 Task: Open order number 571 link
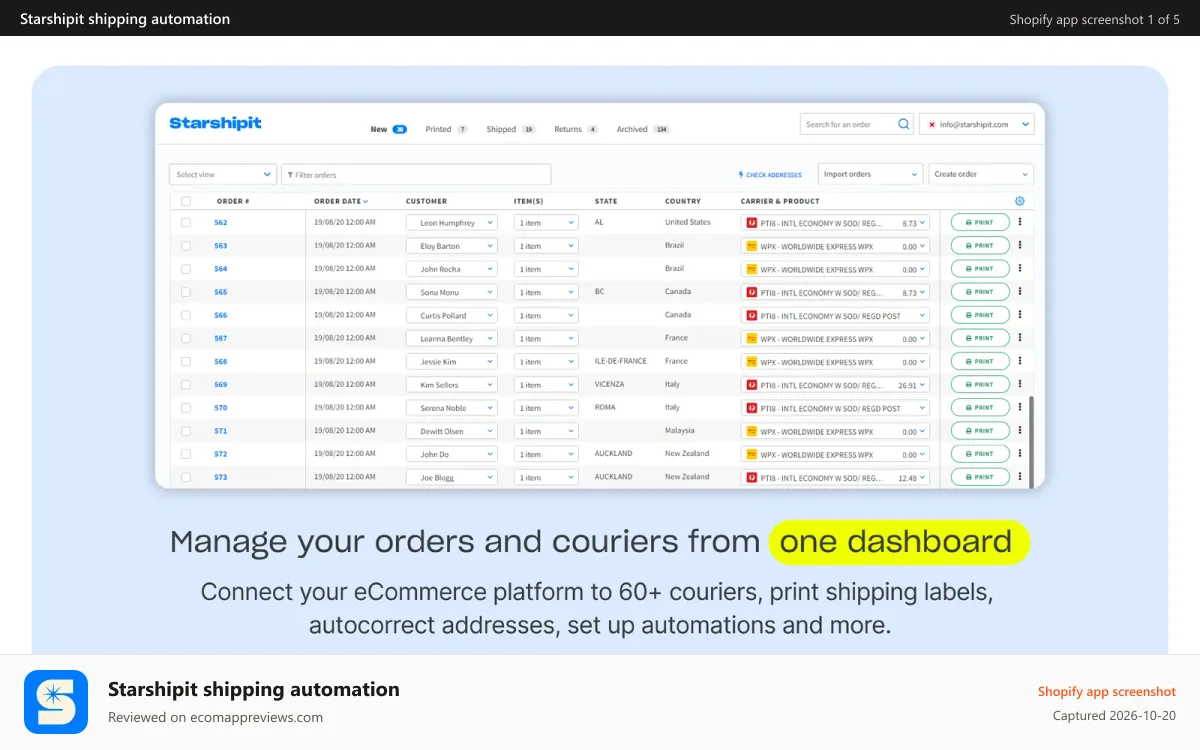tap(221, 431)
